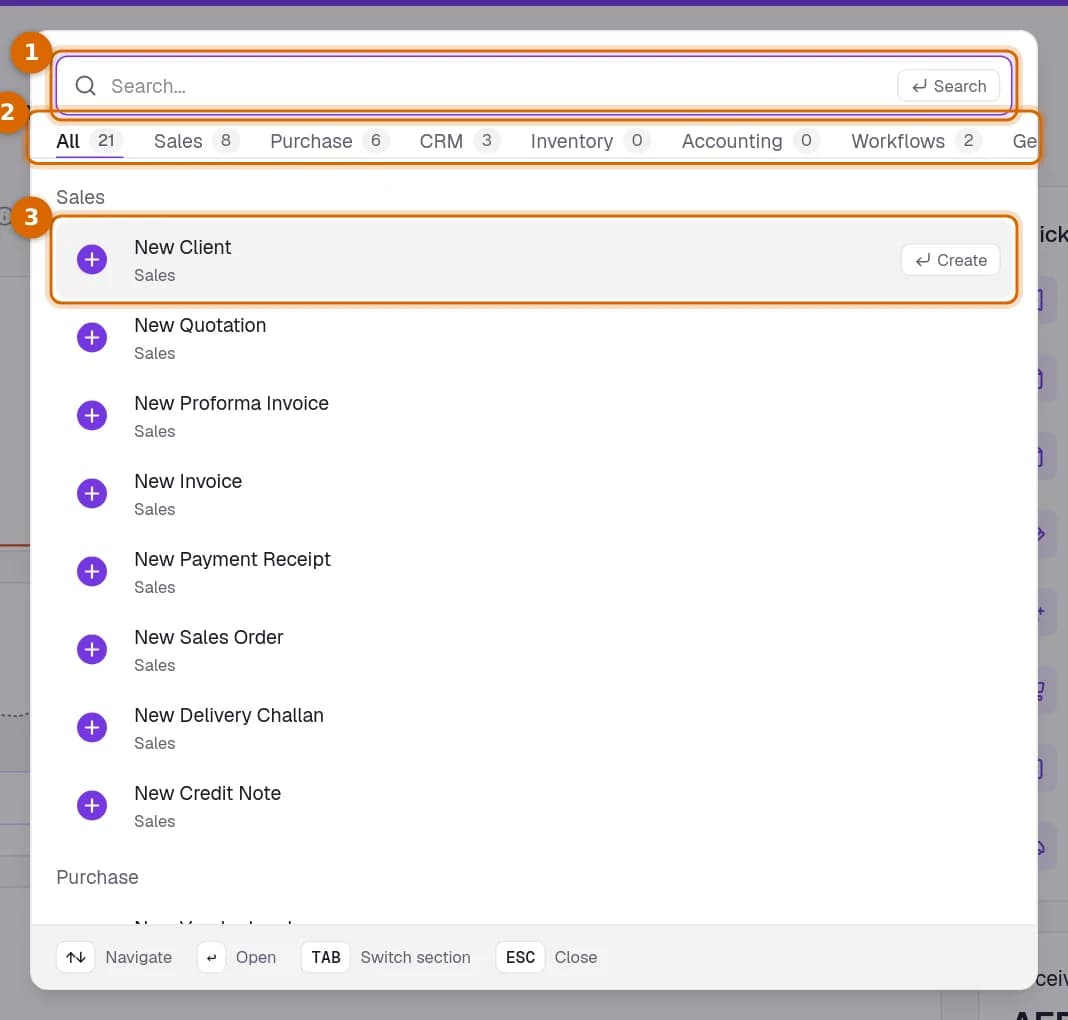Viewport: 1068px width, 1020px height.
Task: Open New Proforma Invoice entry text
Action: [x=231, y=403]
